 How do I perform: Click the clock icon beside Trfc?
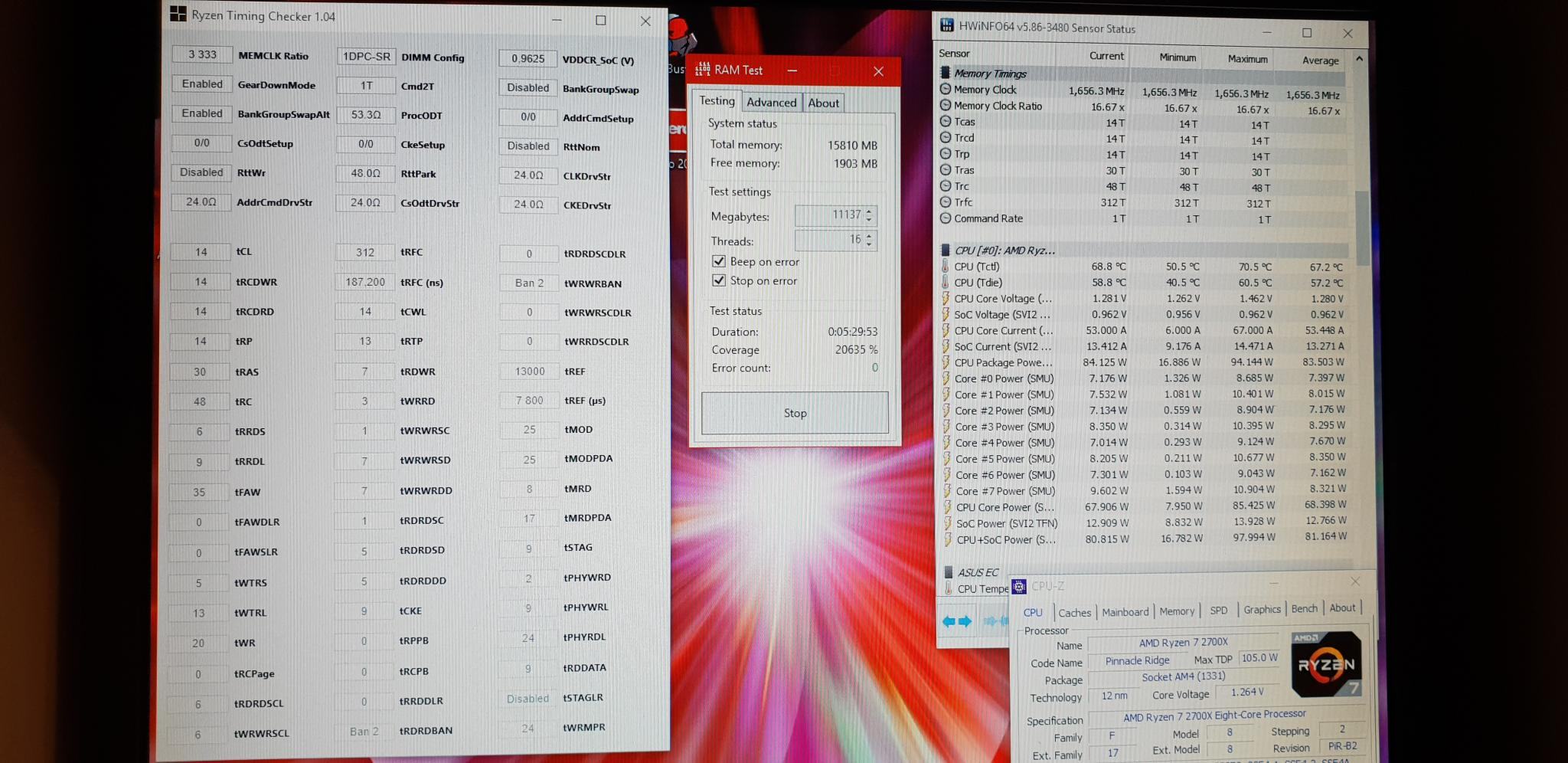tap(946, 201)
